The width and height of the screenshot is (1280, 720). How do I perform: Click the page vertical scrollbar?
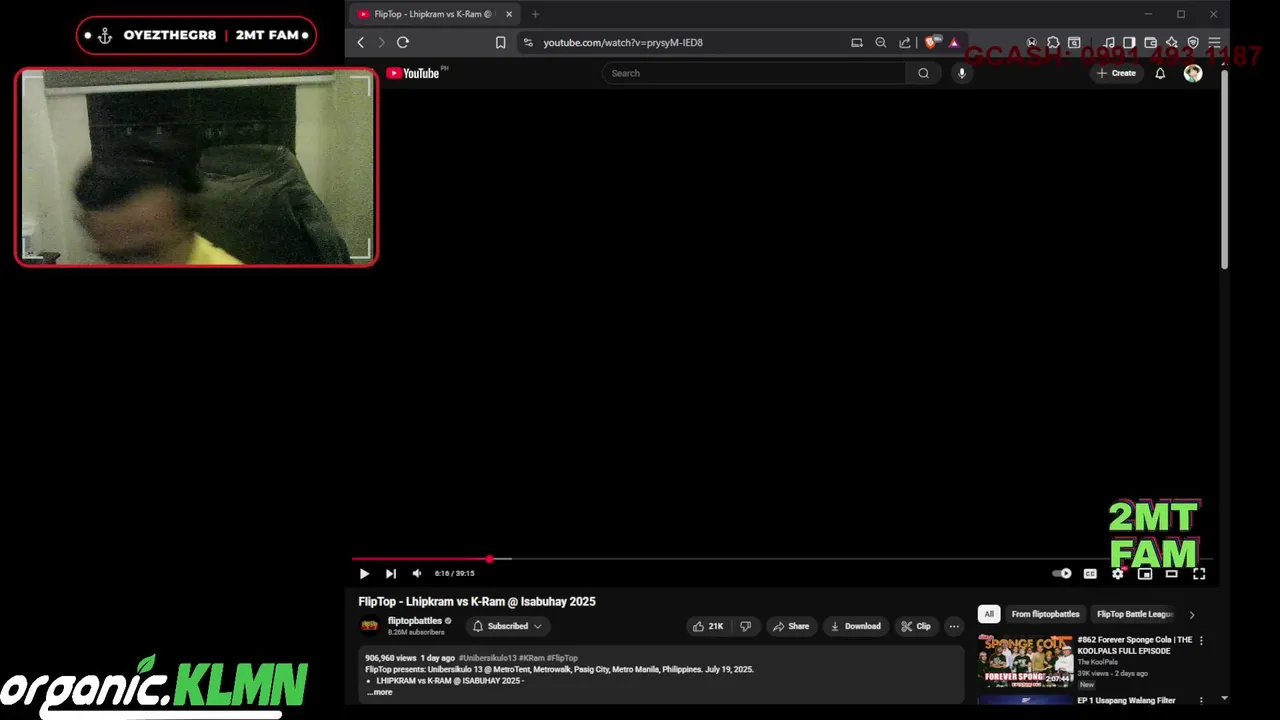pyautogui.click(x=1224, y=170)
